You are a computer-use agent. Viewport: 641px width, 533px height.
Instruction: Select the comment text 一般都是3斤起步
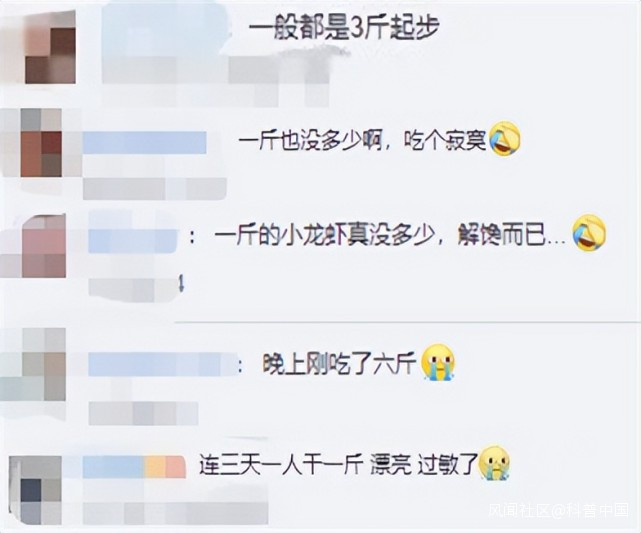(x=345, y=29)
